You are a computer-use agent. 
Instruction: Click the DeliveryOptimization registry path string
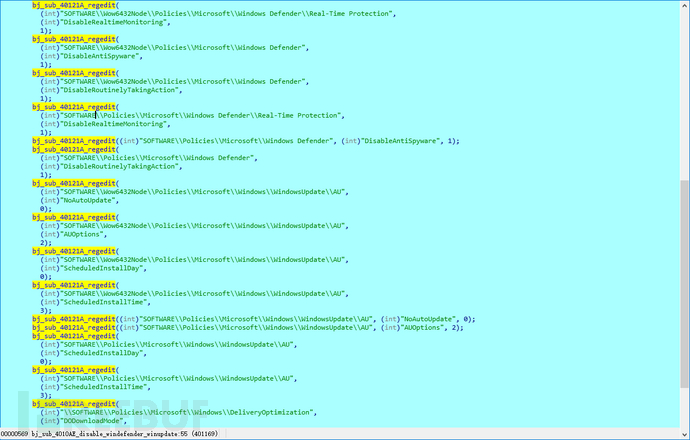187,412
